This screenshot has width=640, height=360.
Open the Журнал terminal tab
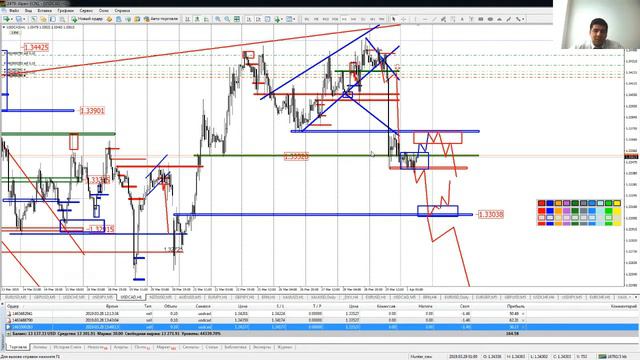pyautogui.click(x=285, y=347)
